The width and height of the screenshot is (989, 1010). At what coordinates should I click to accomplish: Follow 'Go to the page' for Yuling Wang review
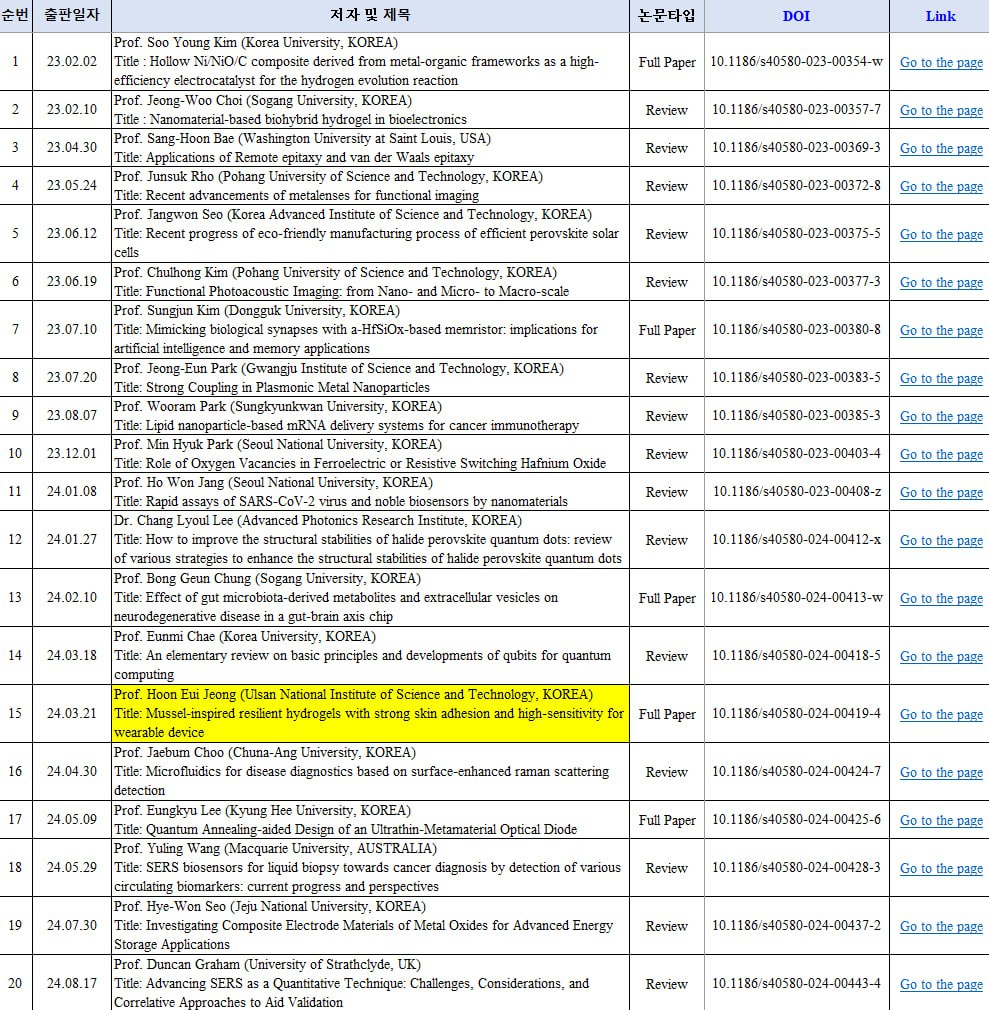point(941,868)
